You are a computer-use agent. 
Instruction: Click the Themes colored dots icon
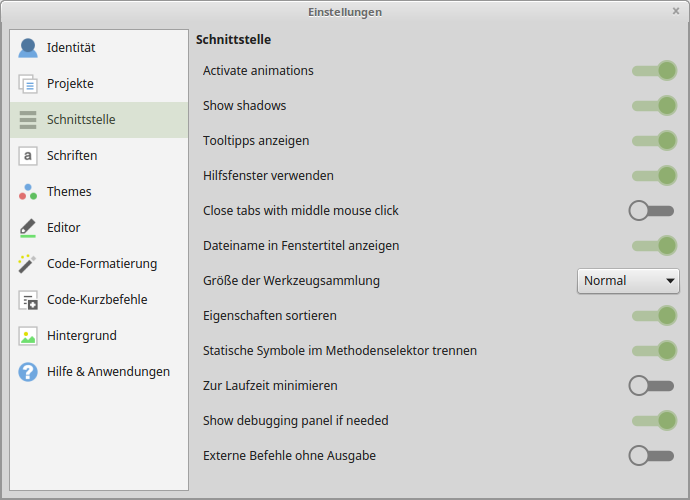tap(28, 192)
